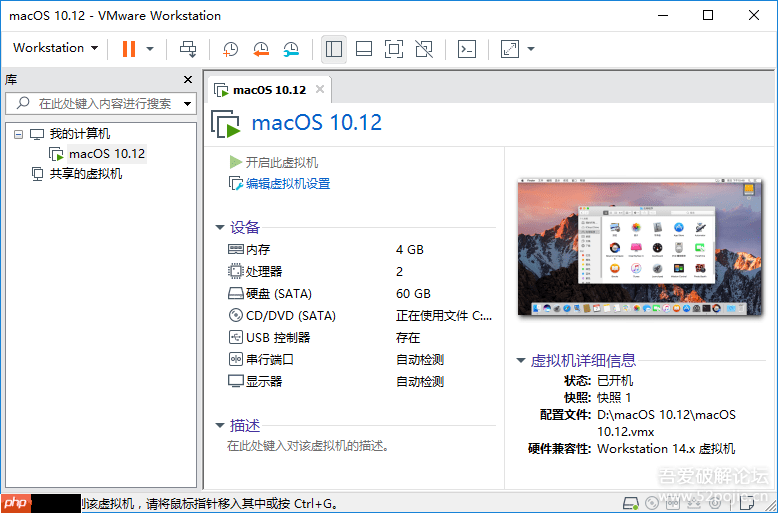
Task: Select 共享的虚拟机 tree item
Action: tap(85, 174)
